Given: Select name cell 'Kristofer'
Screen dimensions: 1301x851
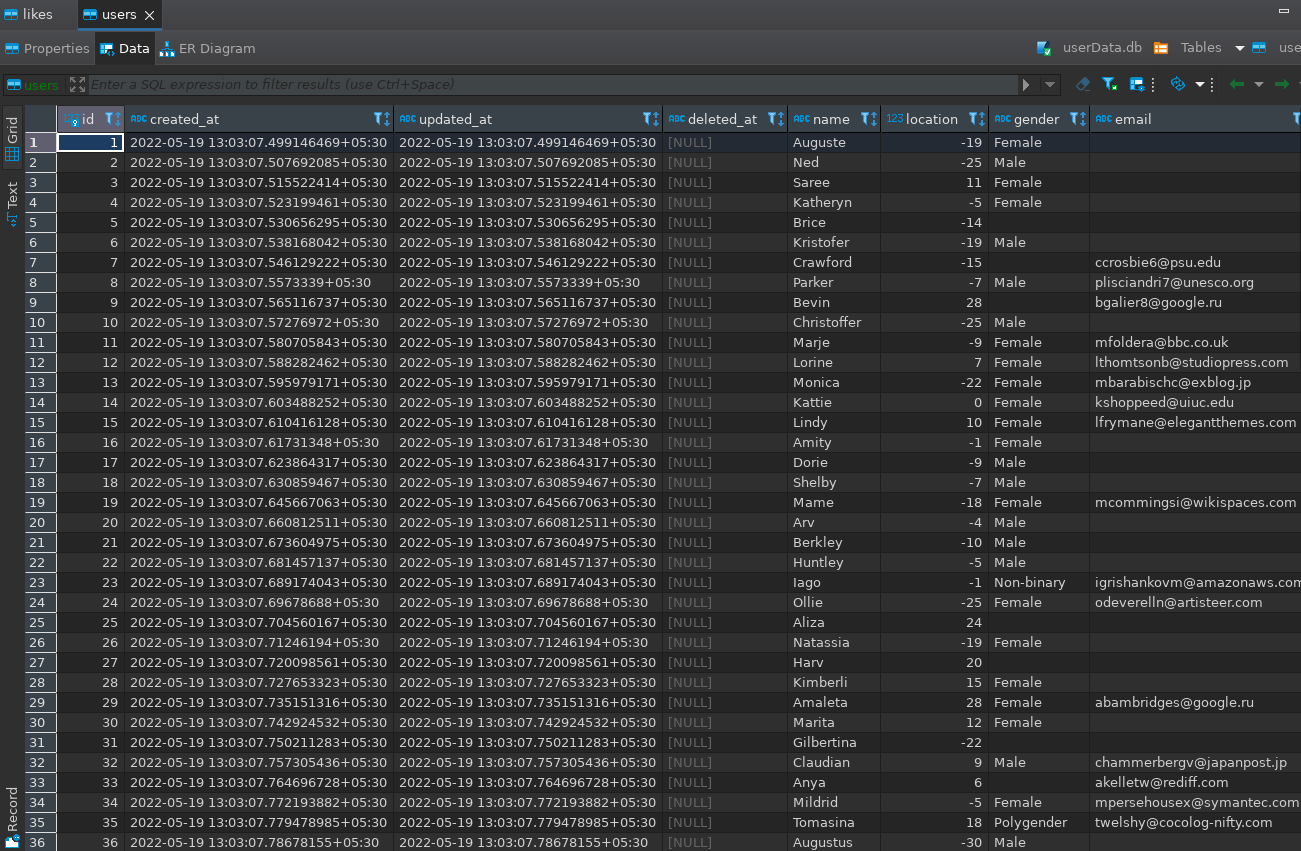Looking at the screenshot, I should click(834, 242).
